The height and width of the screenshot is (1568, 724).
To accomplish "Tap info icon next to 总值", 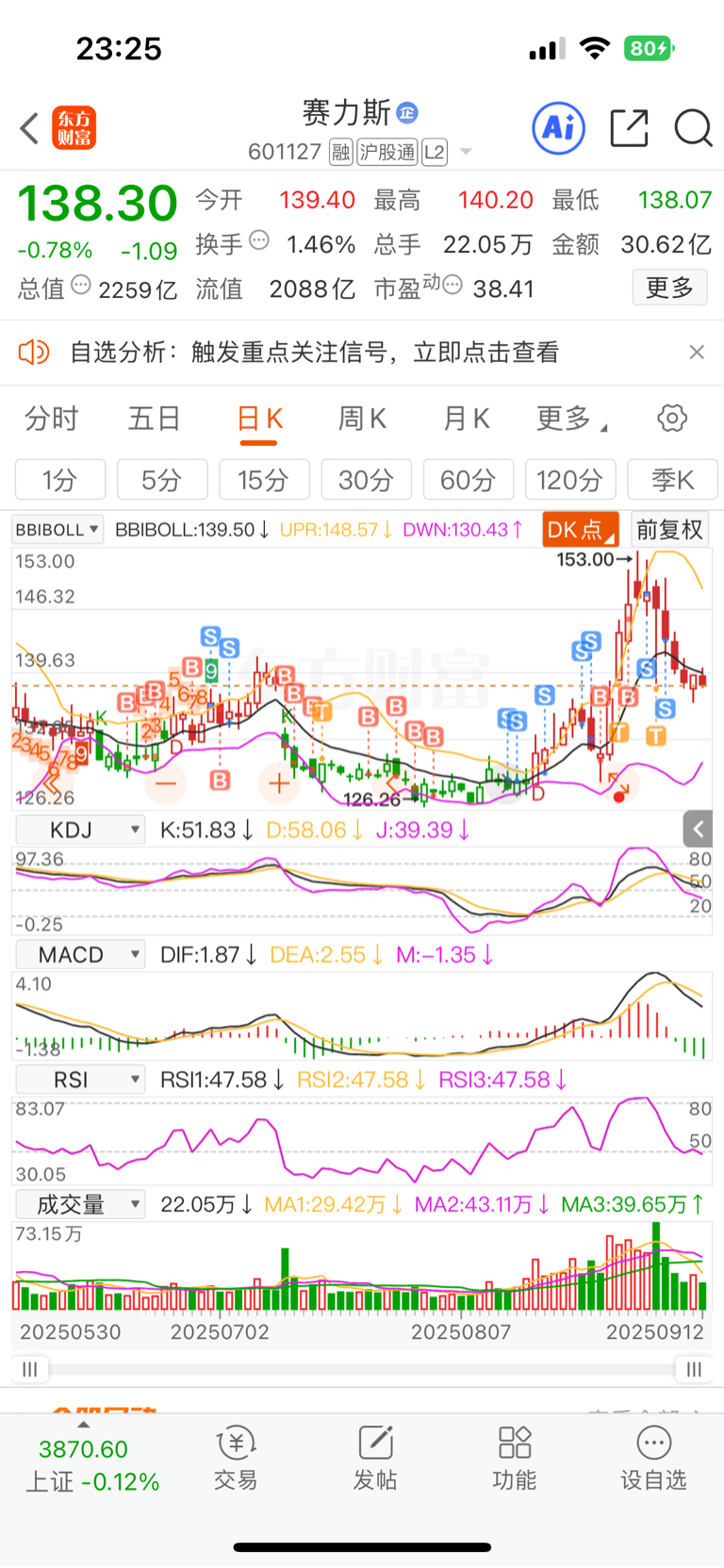I will coord(81,285).
